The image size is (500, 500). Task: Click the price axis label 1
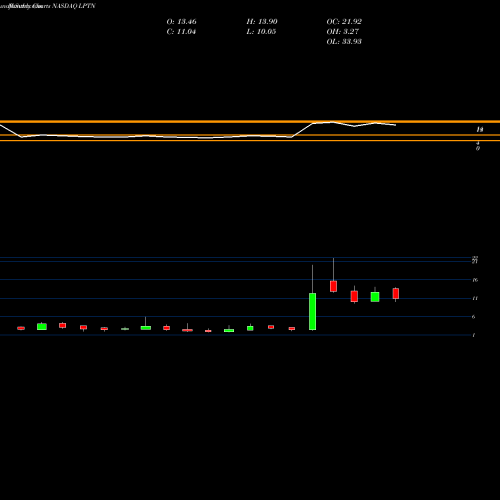(474, 335)
